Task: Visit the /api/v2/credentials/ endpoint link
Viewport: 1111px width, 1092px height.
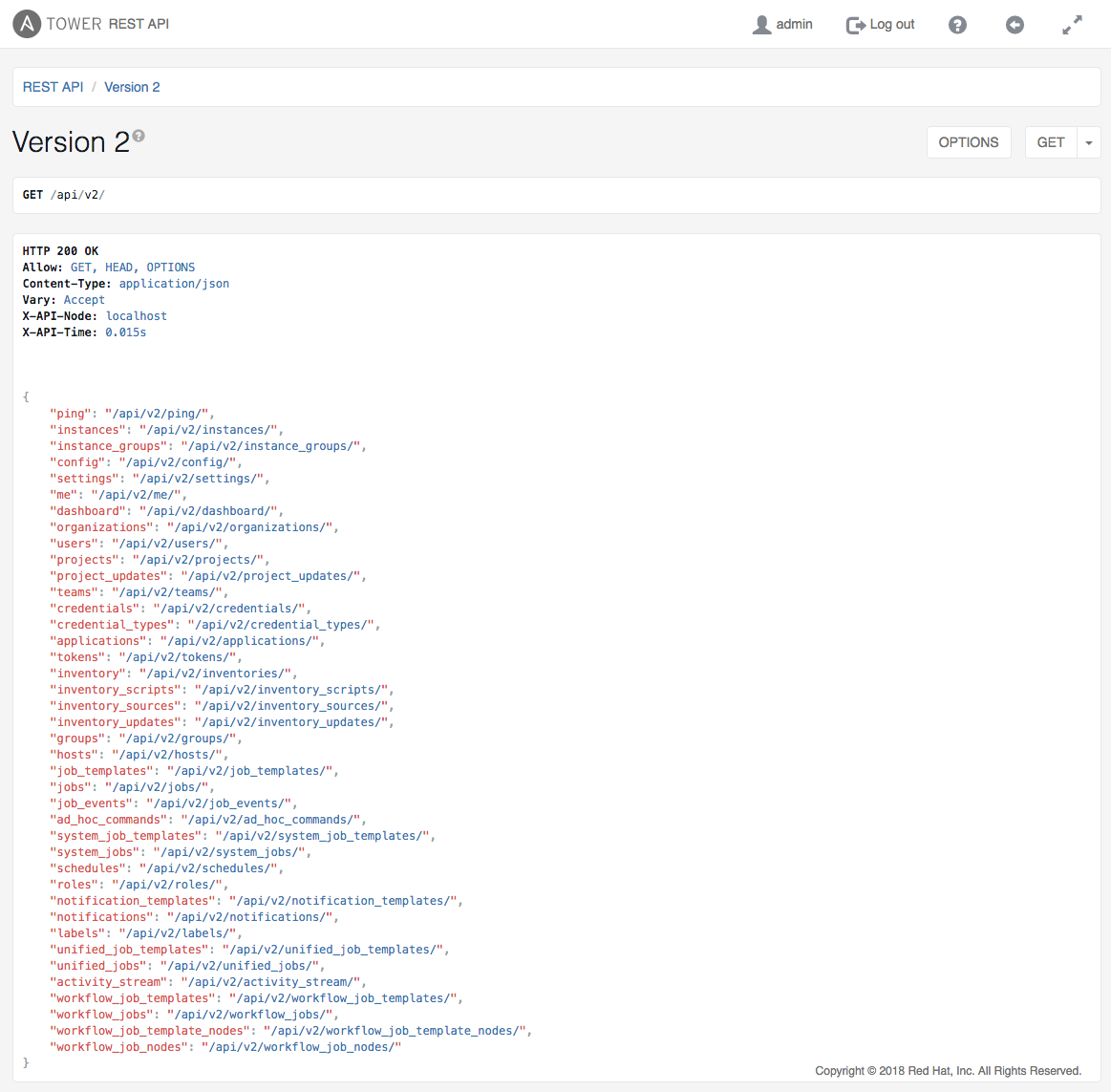Action: (x=229, y=609)
